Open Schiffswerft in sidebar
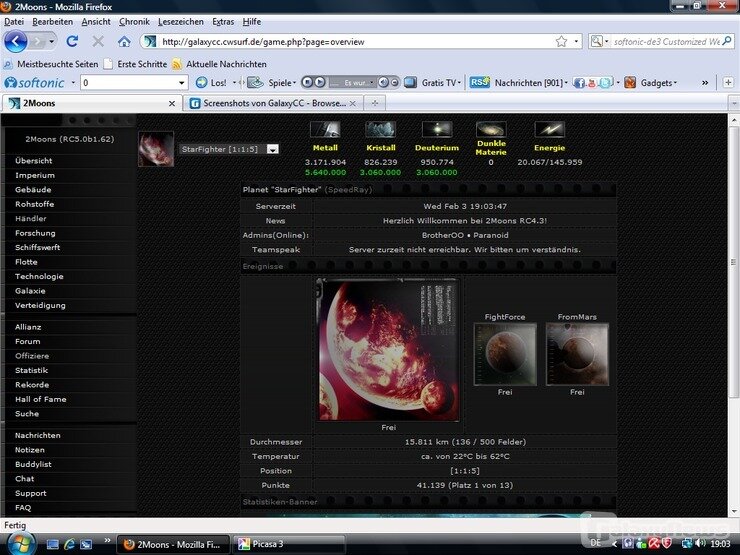This screenshot has width=740, height=555. tap(38, 247)
